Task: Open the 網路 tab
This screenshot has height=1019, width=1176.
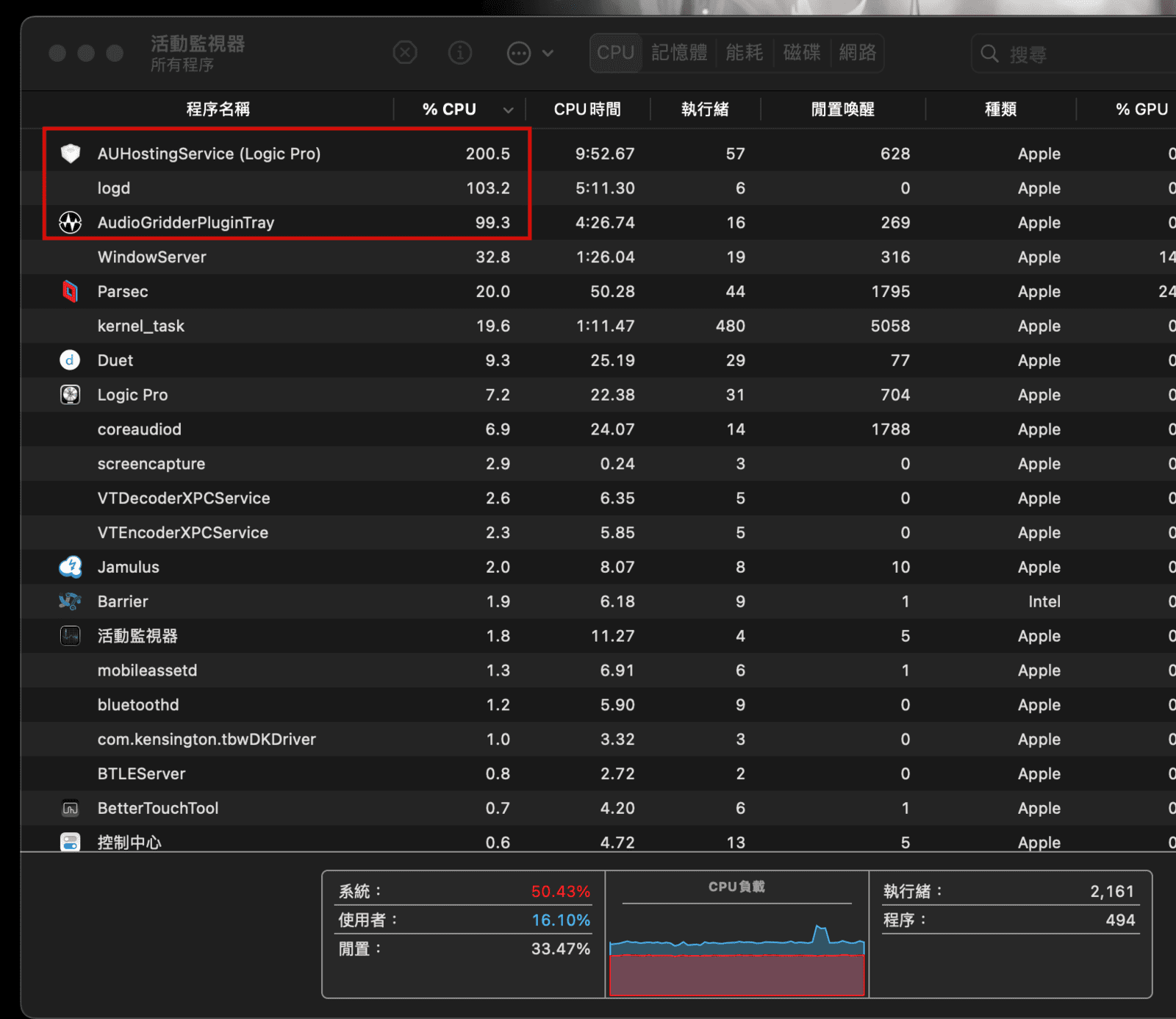Action: (857, 53)
